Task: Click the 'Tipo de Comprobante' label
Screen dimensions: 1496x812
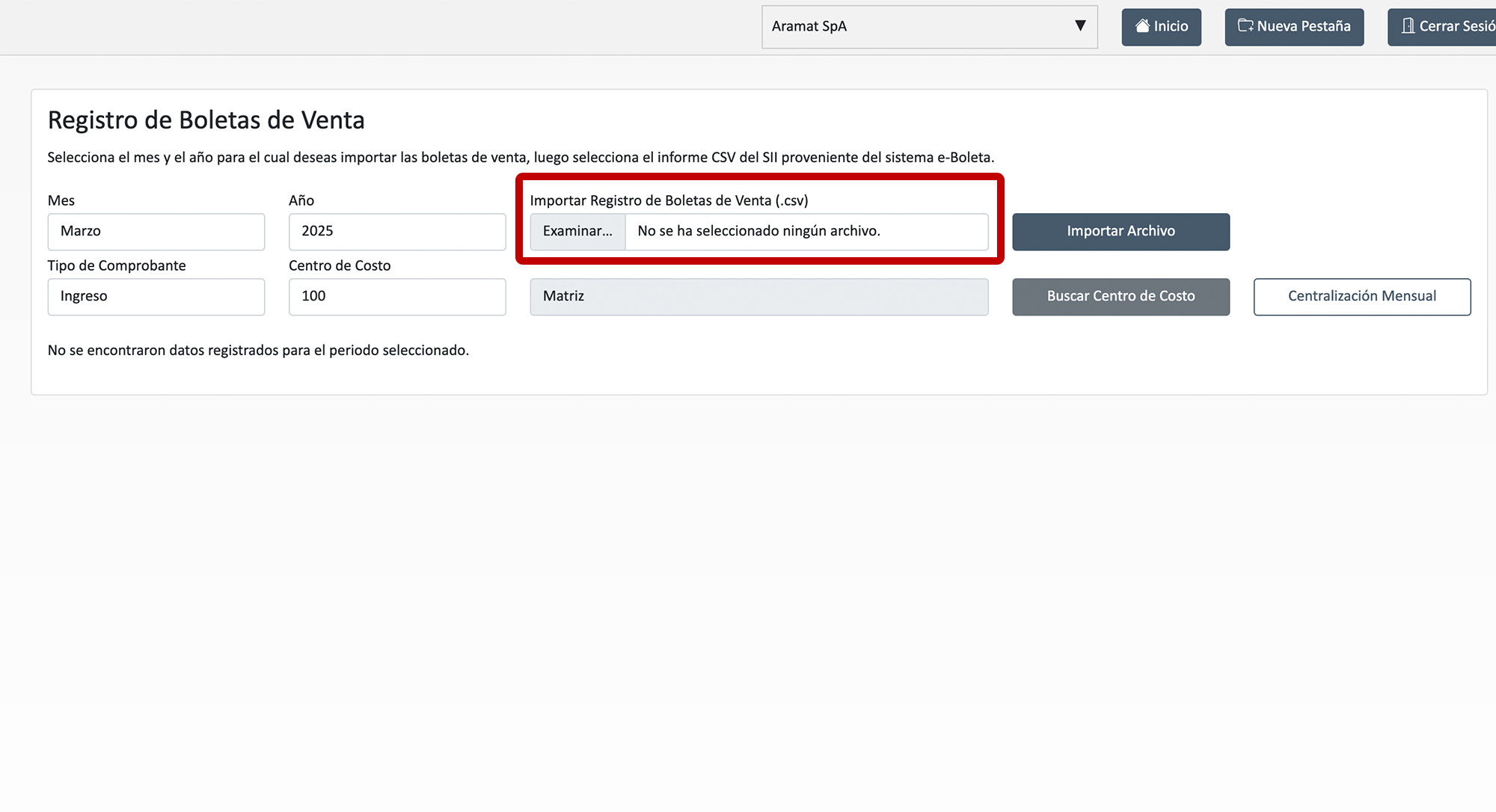Action: [x=117, y=265]
